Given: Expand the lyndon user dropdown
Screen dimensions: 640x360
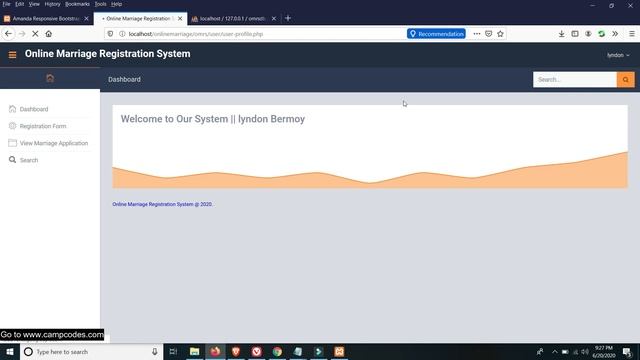Looking at the screenshot, I should pyautogui.click(x=618, y=55).
